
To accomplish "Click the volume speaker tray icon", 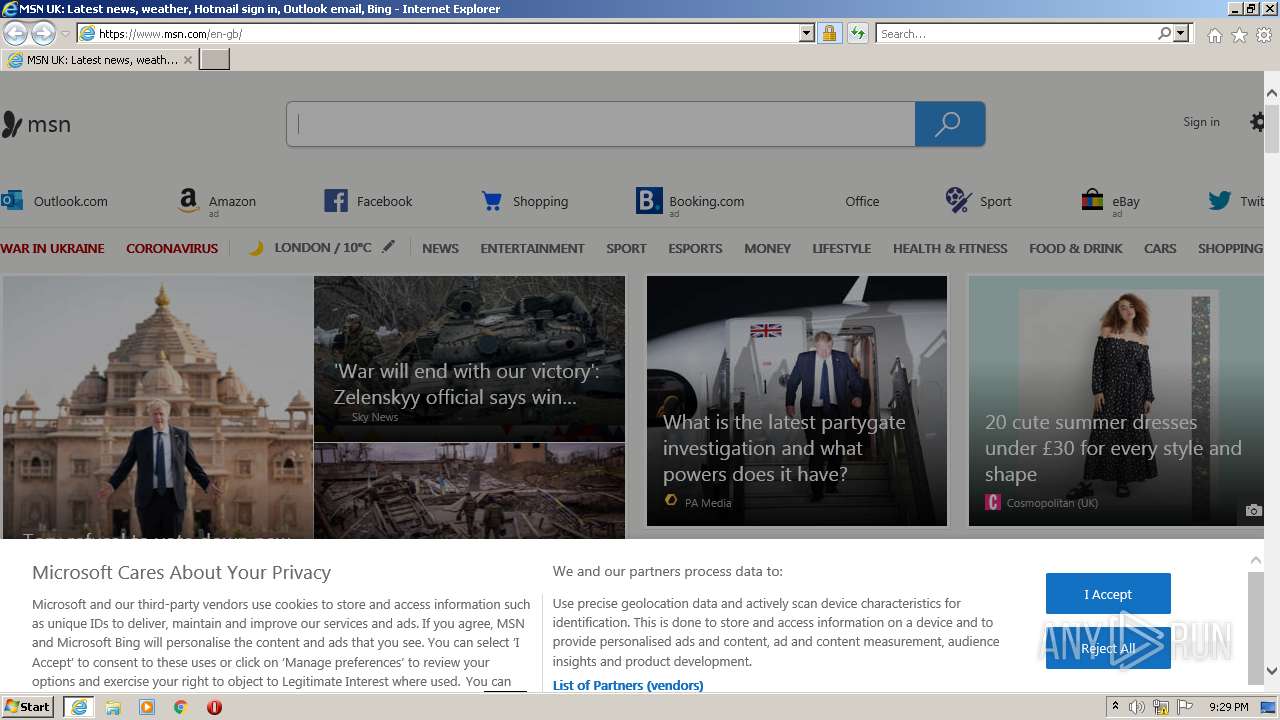I will tap(1137, 707).
